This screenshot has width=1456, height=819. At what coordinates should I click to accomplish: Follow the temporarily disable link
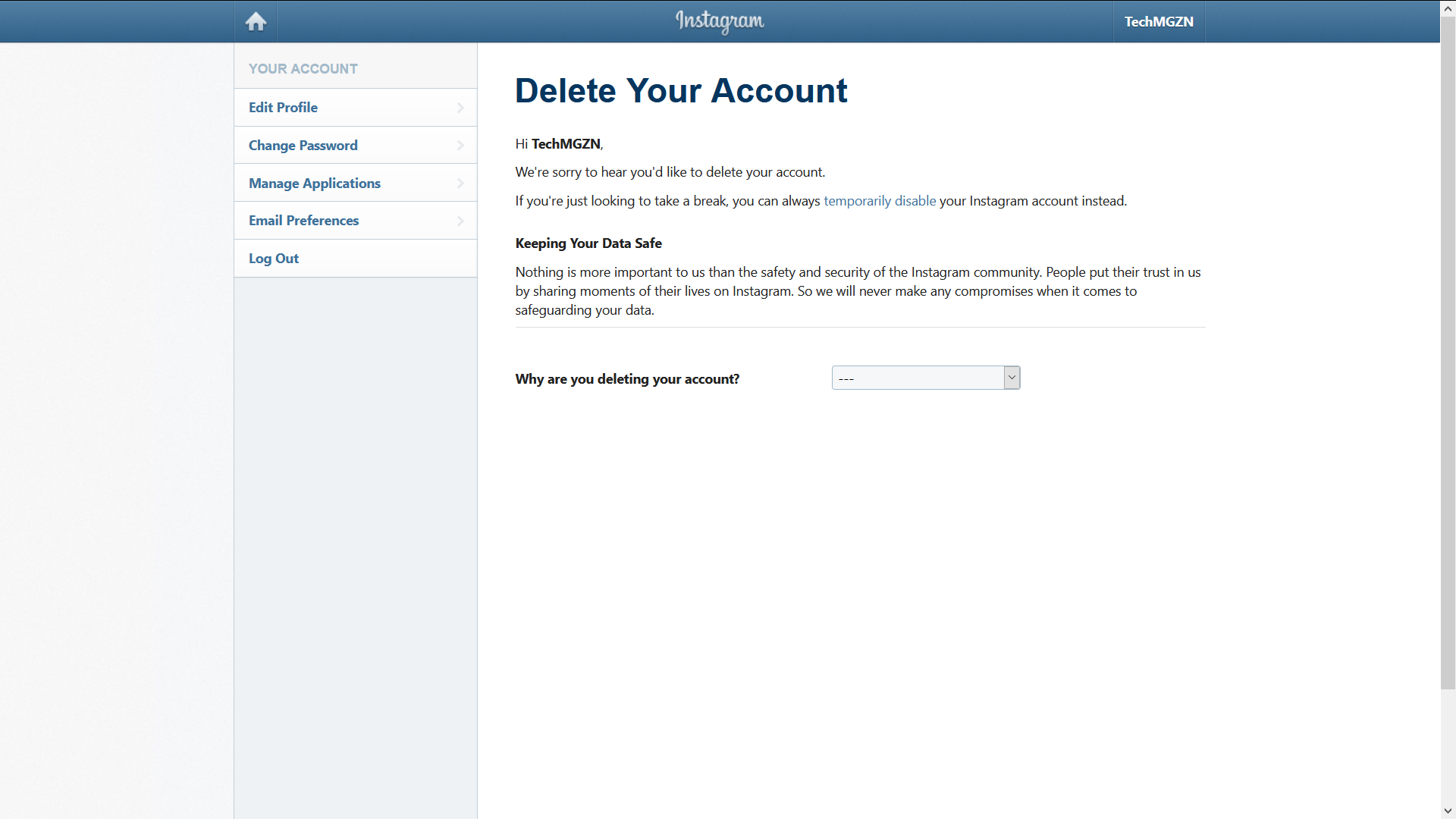880,201
